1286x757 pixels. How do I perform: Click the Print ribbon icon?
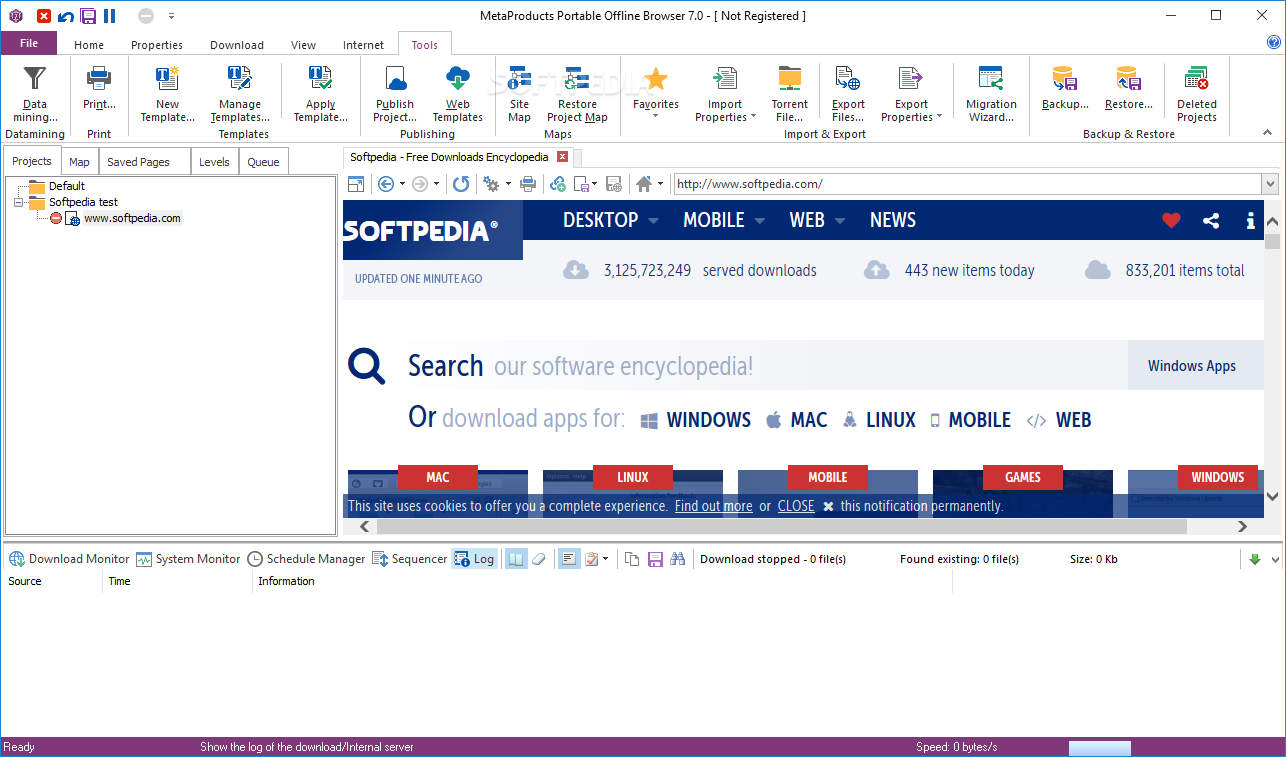point(99,88)
